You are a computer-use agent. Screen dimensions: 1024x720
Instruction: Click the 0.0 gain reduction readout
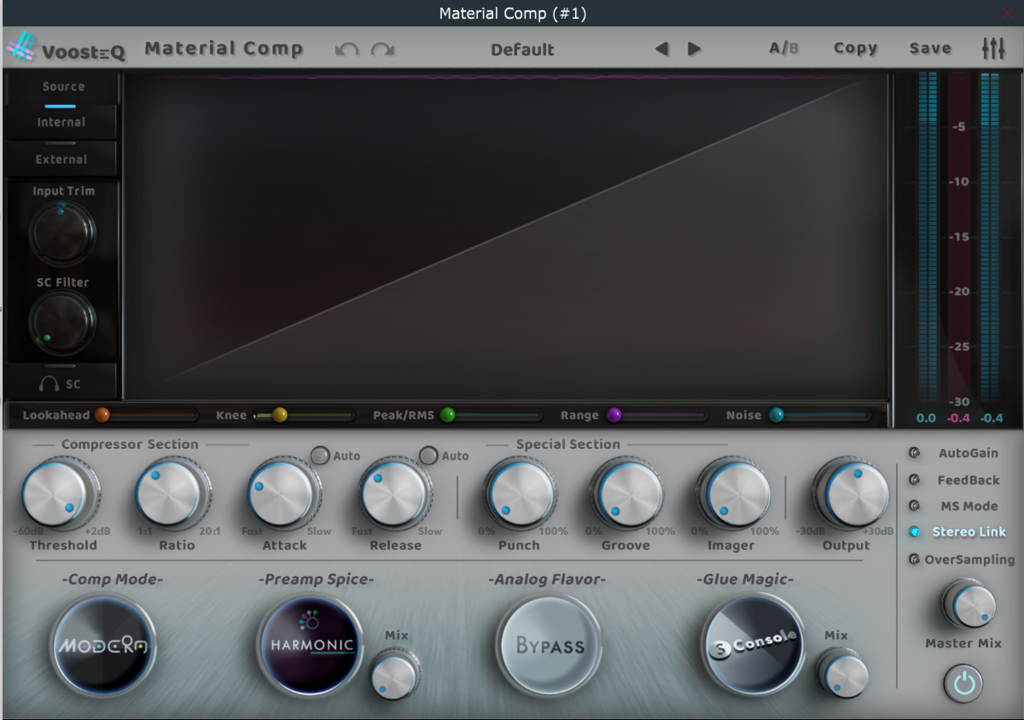(925, 418)
